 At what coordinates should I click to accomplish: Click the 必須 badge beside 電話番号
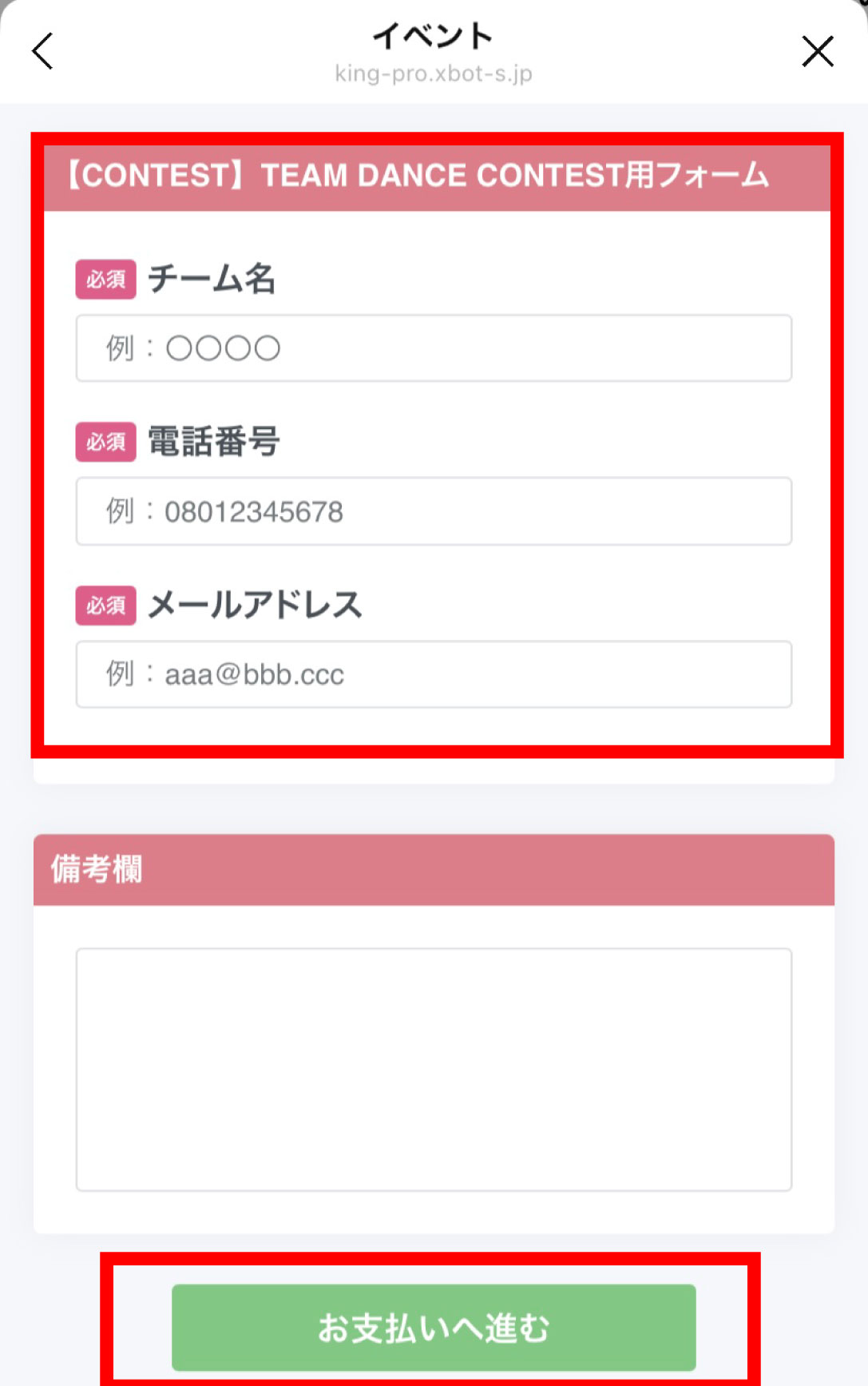105,442
